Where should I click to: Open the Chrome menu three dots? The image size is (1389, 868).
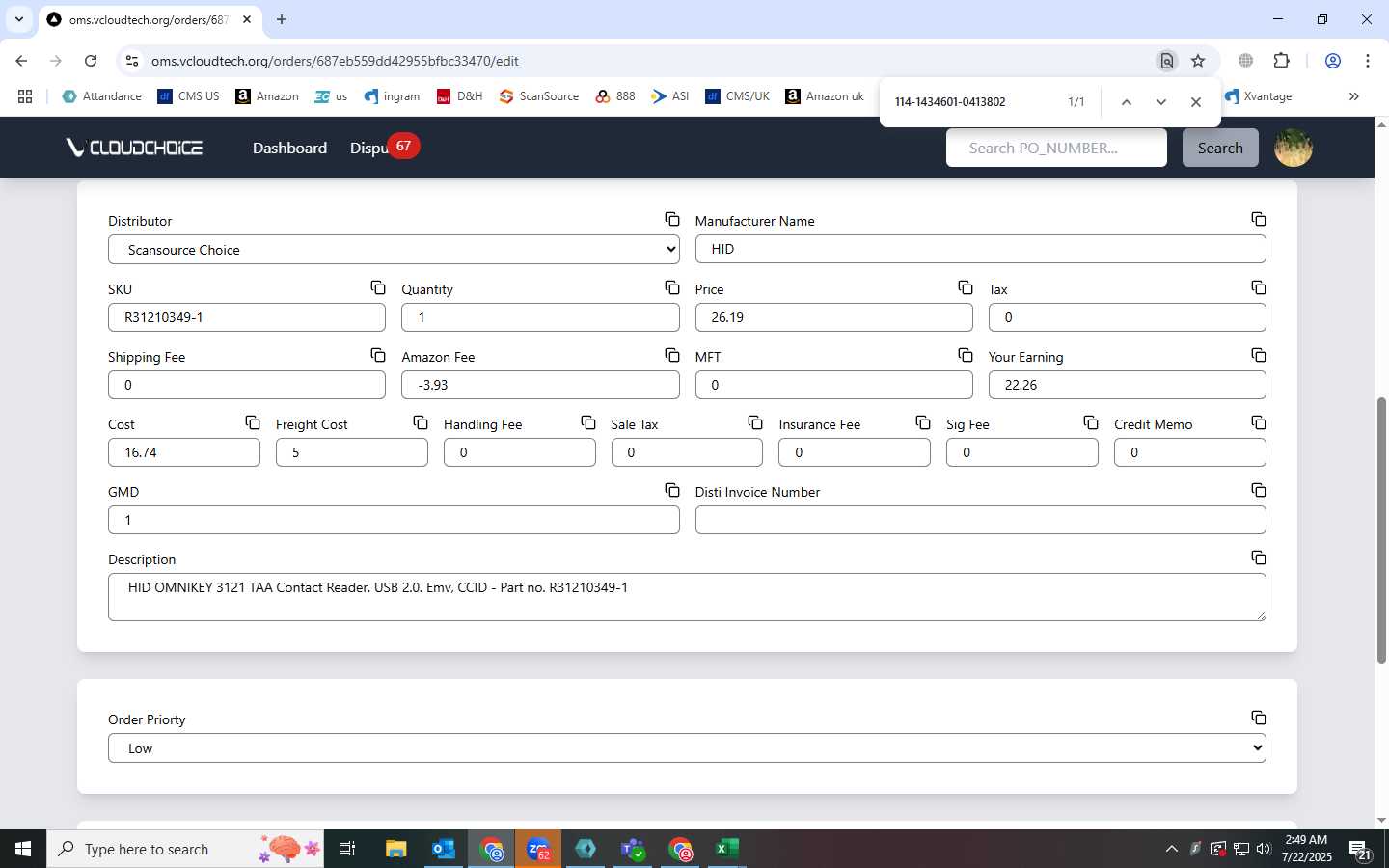pos(1368,61)
